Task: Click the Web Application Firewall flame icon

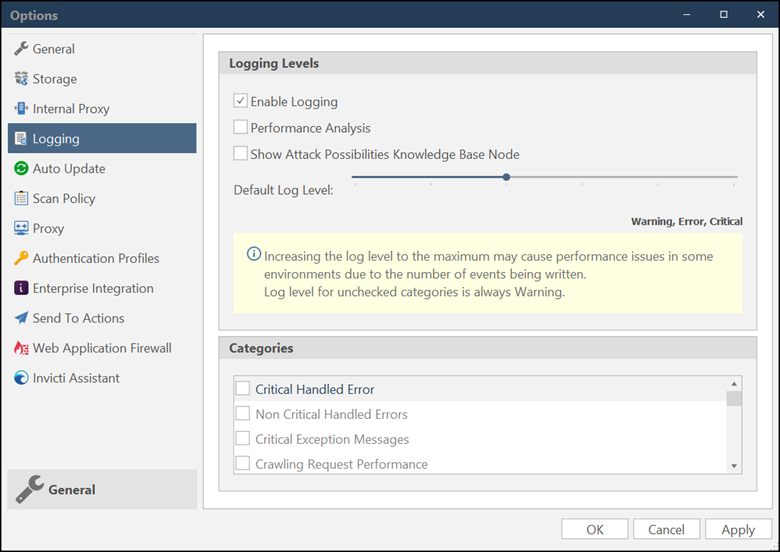Action: click(x=21, y=348)
